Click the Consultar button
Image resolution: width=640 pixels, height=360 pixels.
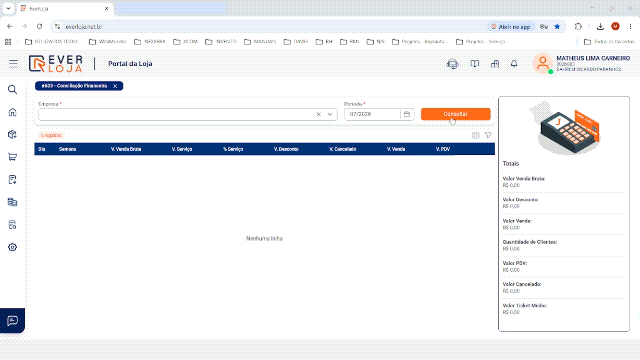456,114
